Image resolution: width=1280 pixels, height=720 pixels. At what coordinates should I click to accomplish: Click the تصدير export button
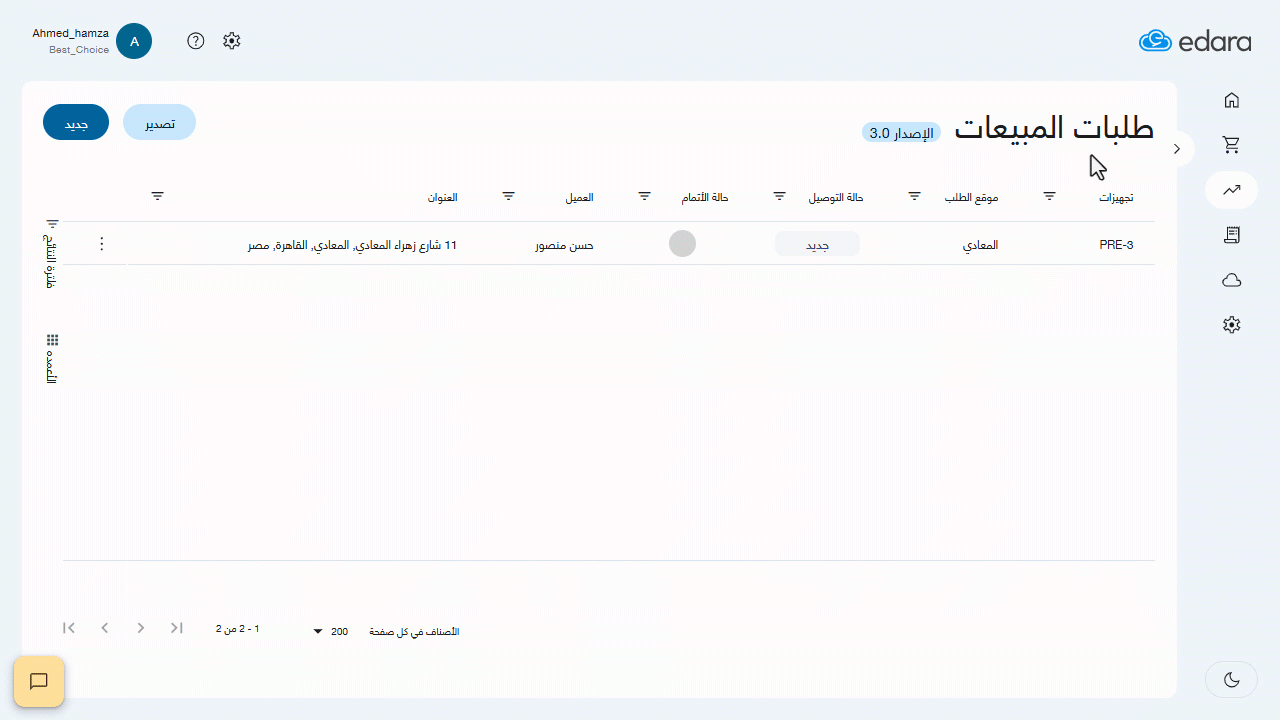(159, 122)
